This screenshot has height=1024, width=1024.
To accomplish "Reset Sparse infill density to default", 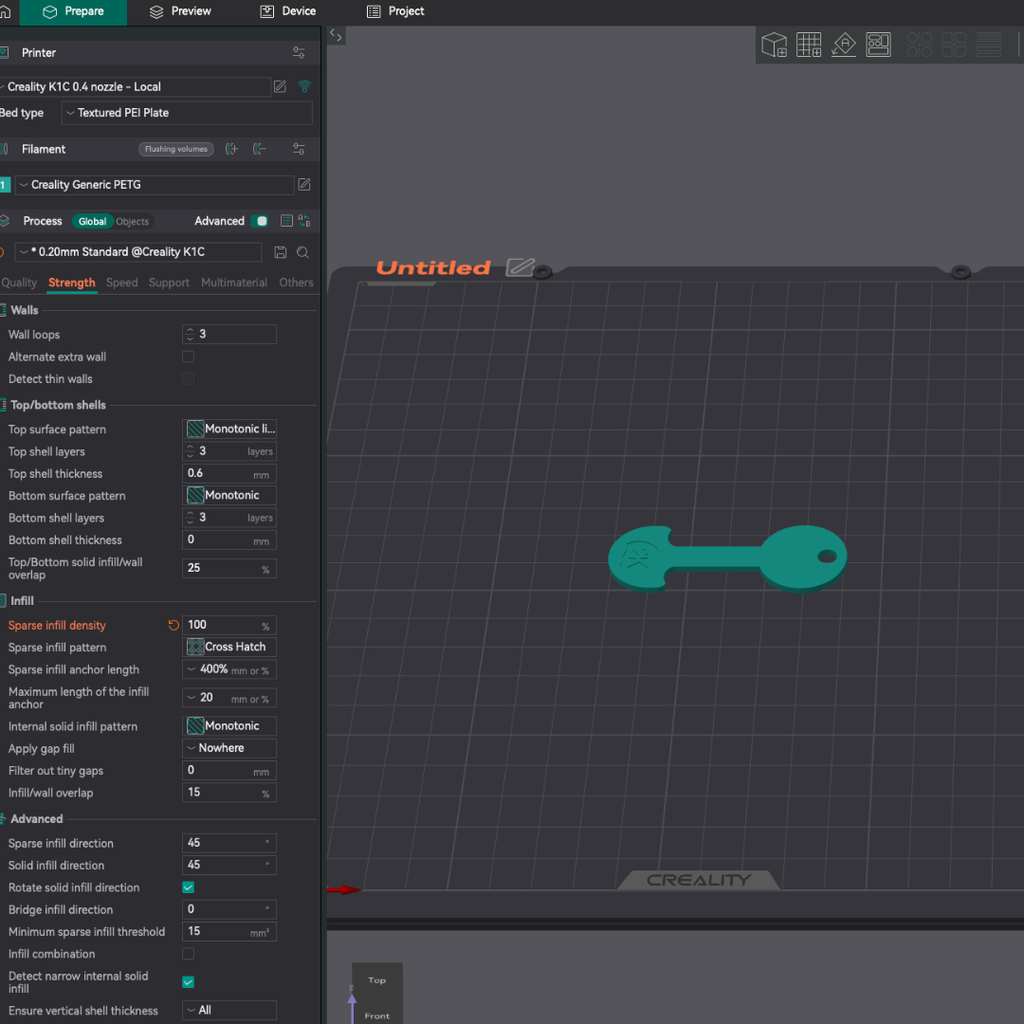I will click(173, 625).
